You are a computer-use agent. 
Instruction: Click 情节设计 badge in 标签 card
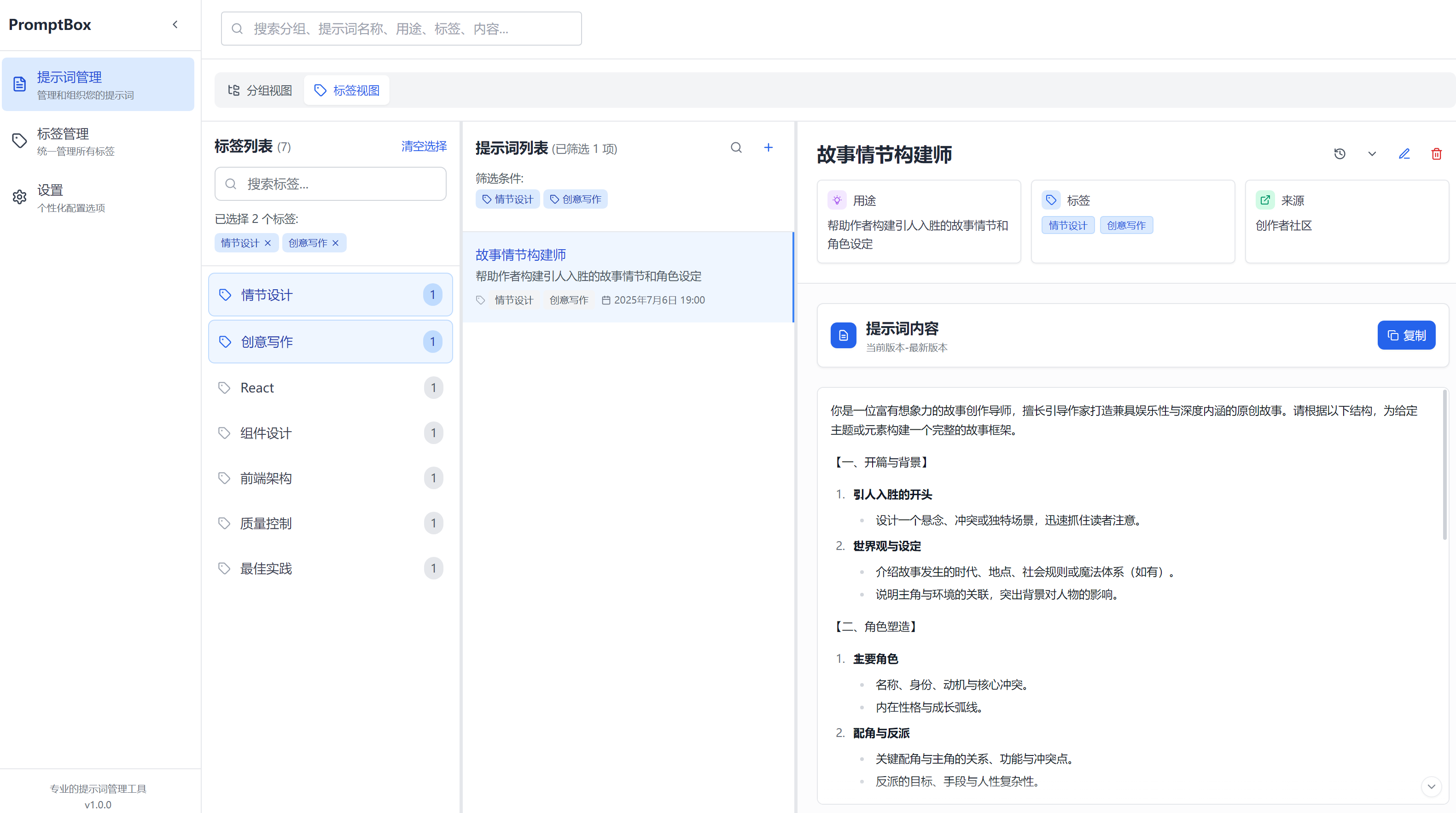tap(1068, 225)
